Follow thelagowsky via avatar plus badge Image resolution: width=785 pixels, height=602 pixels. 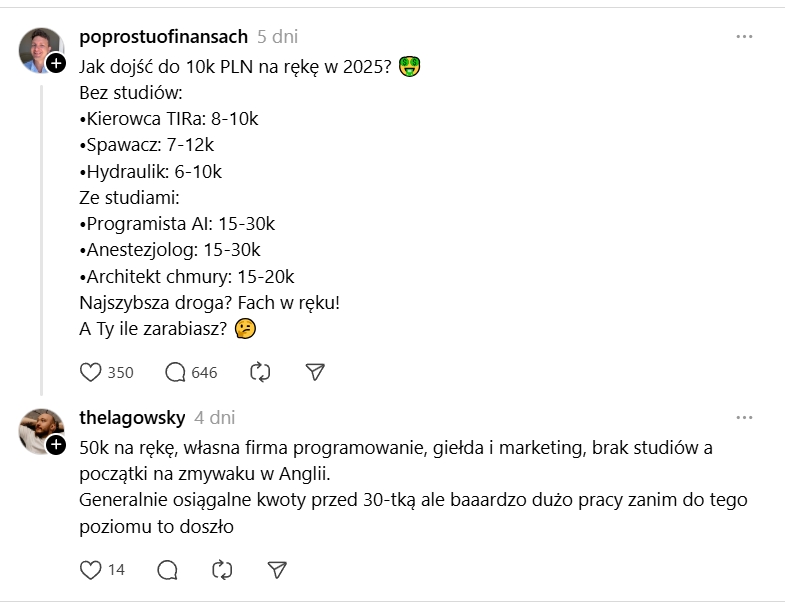pos(56,442)
